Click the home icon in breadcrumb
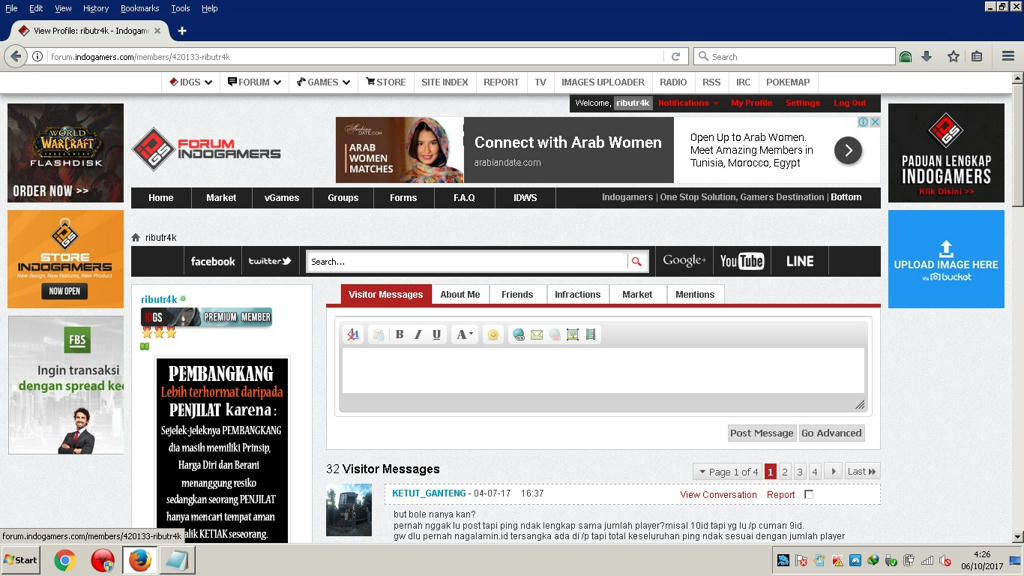 [x=136, y=237]
